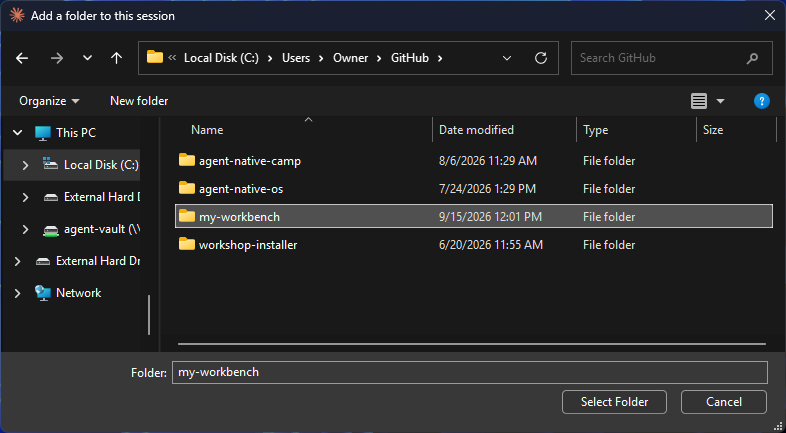Screen dimensions: 786x433
Task: Click the navigation pane scrollbar
Action: (149, 315)
